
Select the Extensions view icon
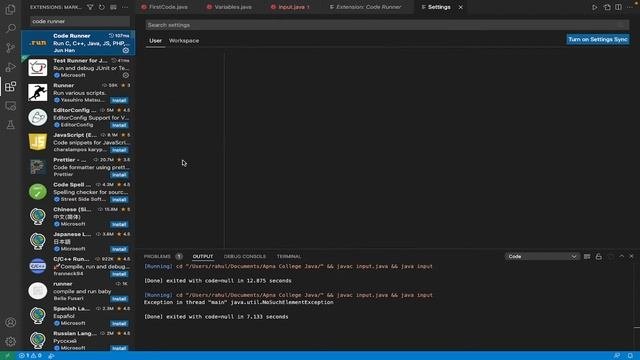pos(10,87)
